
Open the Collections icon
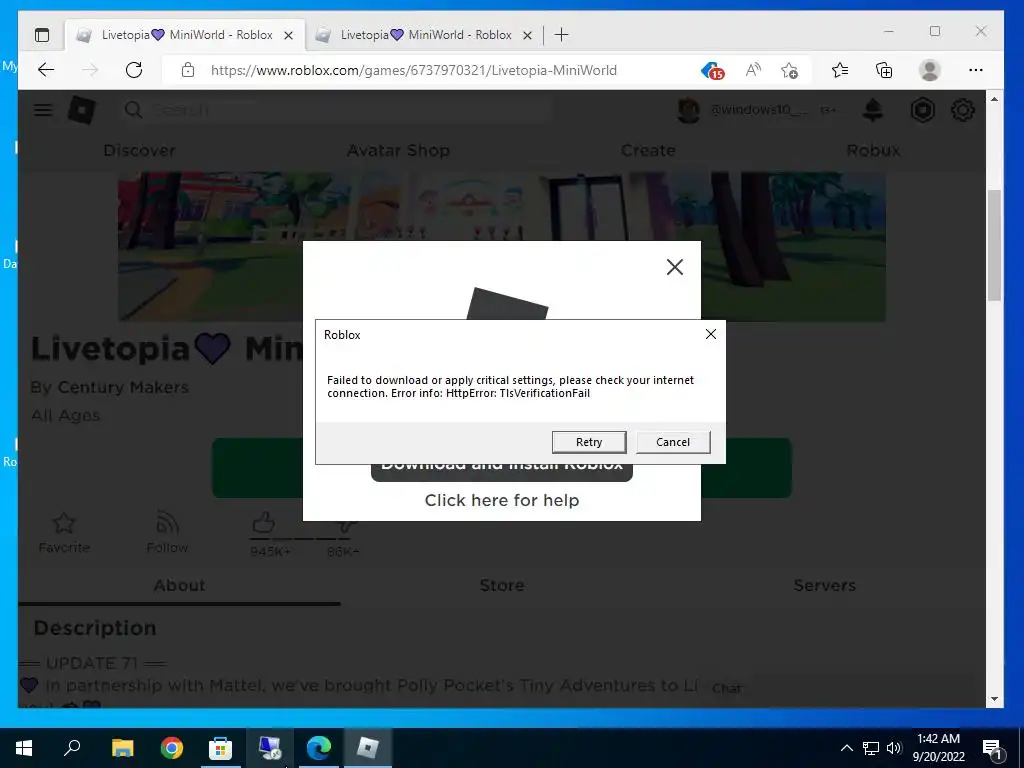pos(884,70)
